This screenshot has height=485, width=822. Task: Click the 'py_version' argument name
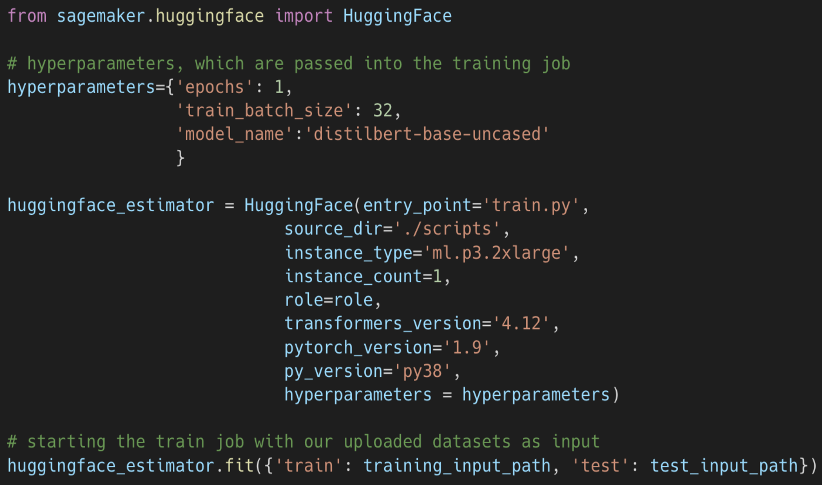coord(333,371)
